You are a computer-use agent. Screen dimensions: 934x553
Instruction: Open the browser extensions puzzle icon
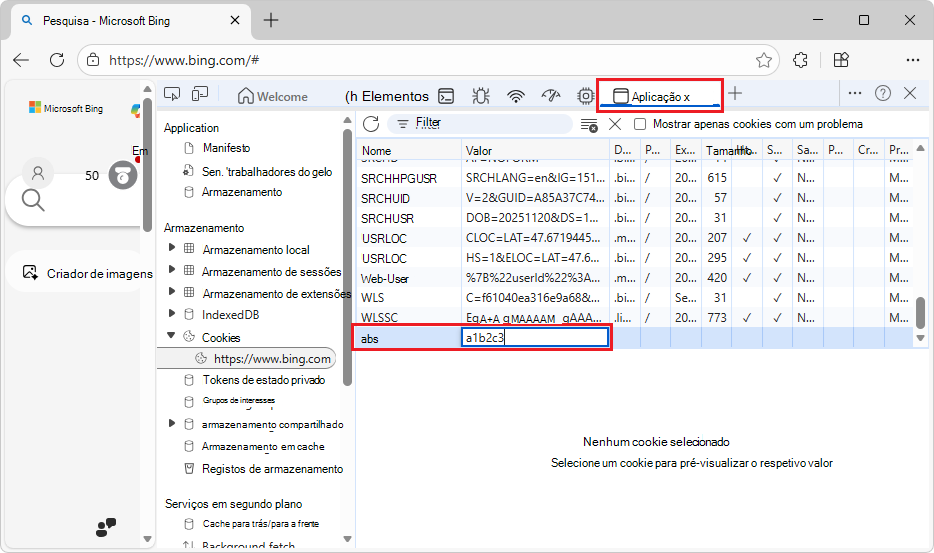[x=801, y=60]
